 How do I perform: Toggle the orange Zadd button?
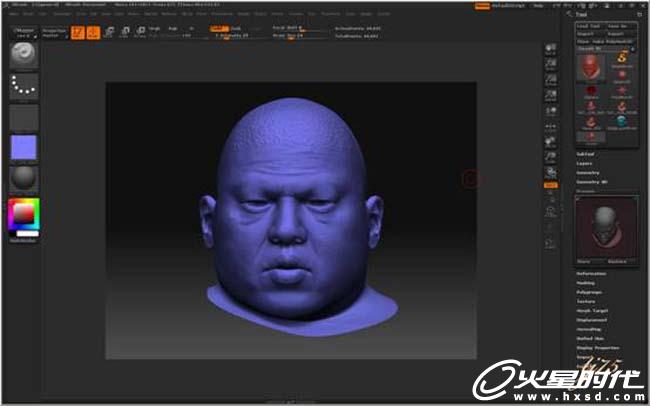coord(219,29)
